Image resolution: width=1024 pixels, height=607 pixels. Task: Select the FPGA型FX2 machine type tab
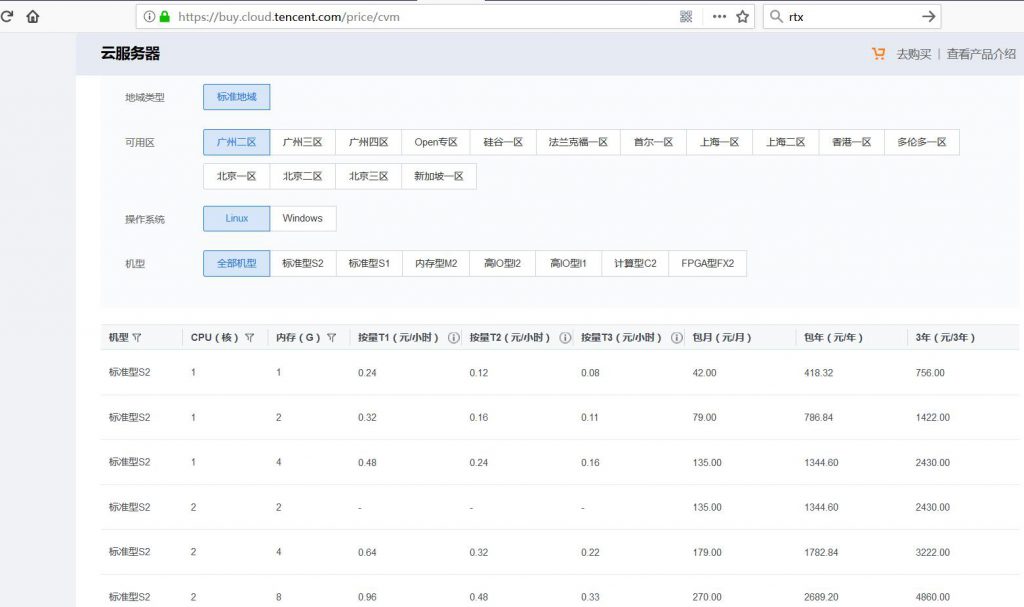pos(708,263)
